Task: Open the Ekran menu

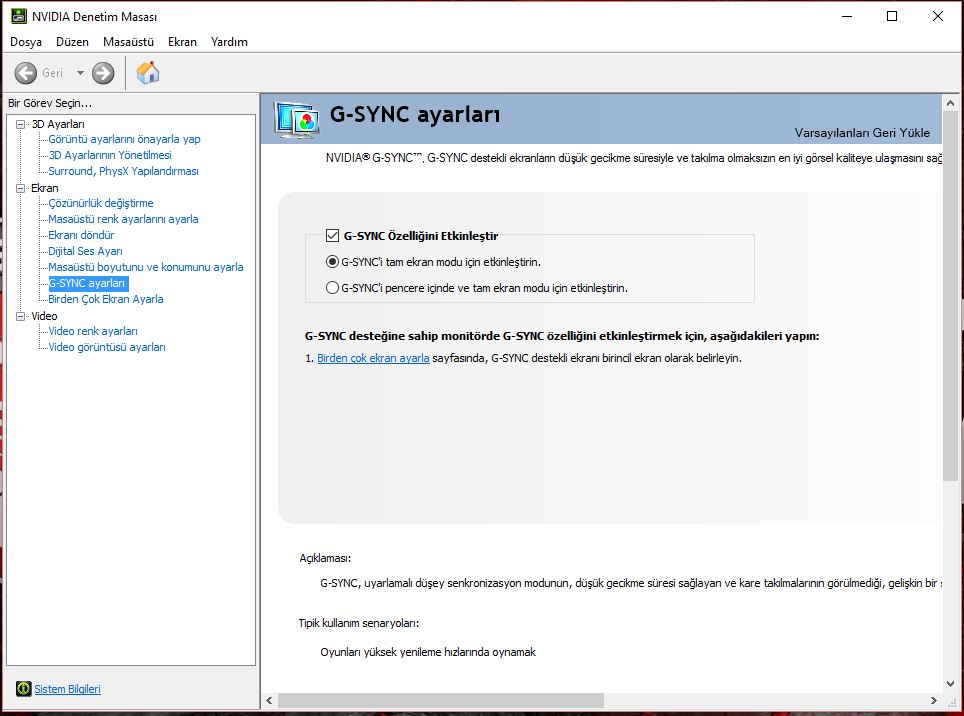Action: 183,42
